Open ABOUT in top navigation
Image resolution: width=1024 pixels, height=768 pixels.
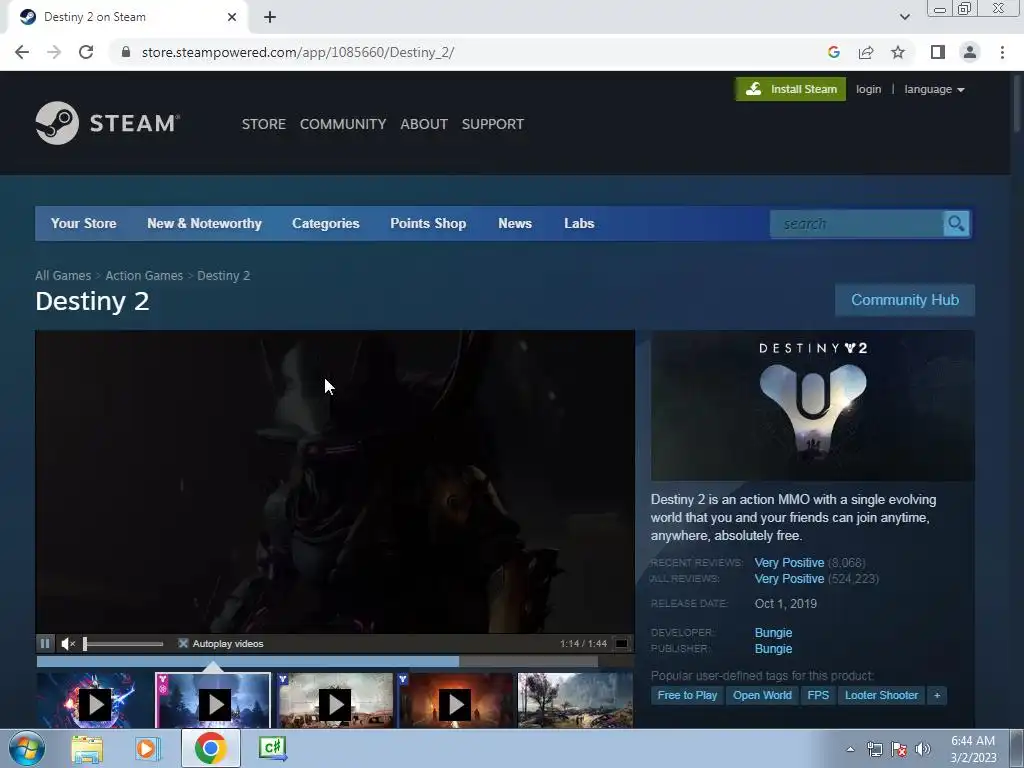click(424, 124)
